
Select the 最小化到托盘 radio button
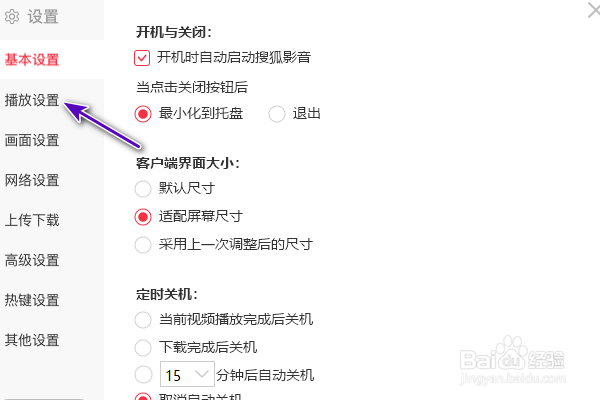tap(142, 113)
